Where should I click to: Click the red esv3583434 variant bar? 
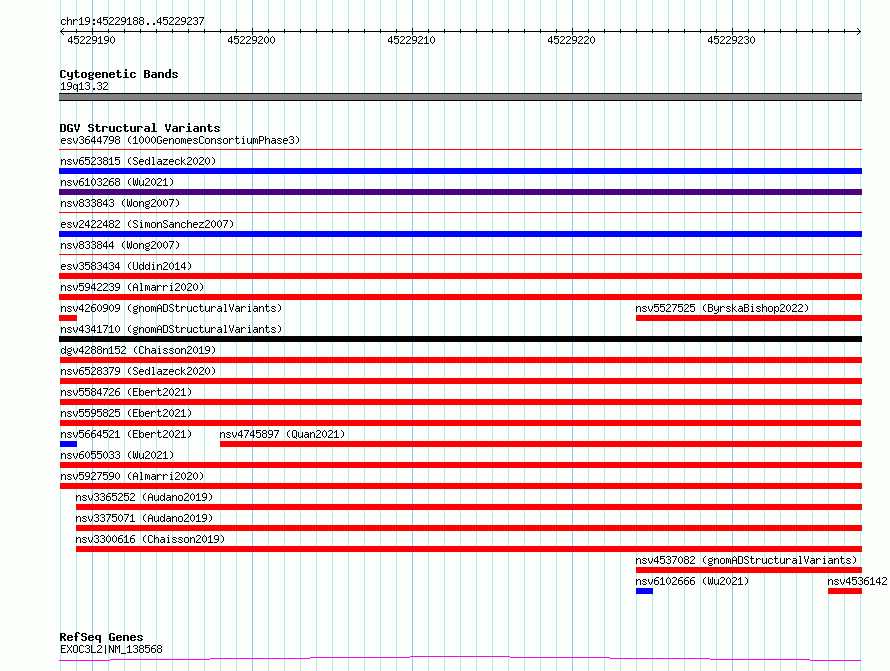pos(460,276)
